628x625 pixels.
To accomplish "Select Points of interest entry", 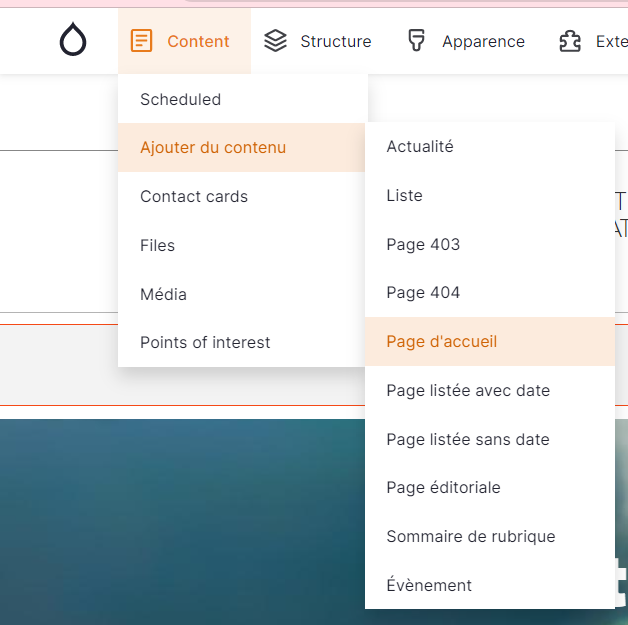I will click(x=205, y=343).
